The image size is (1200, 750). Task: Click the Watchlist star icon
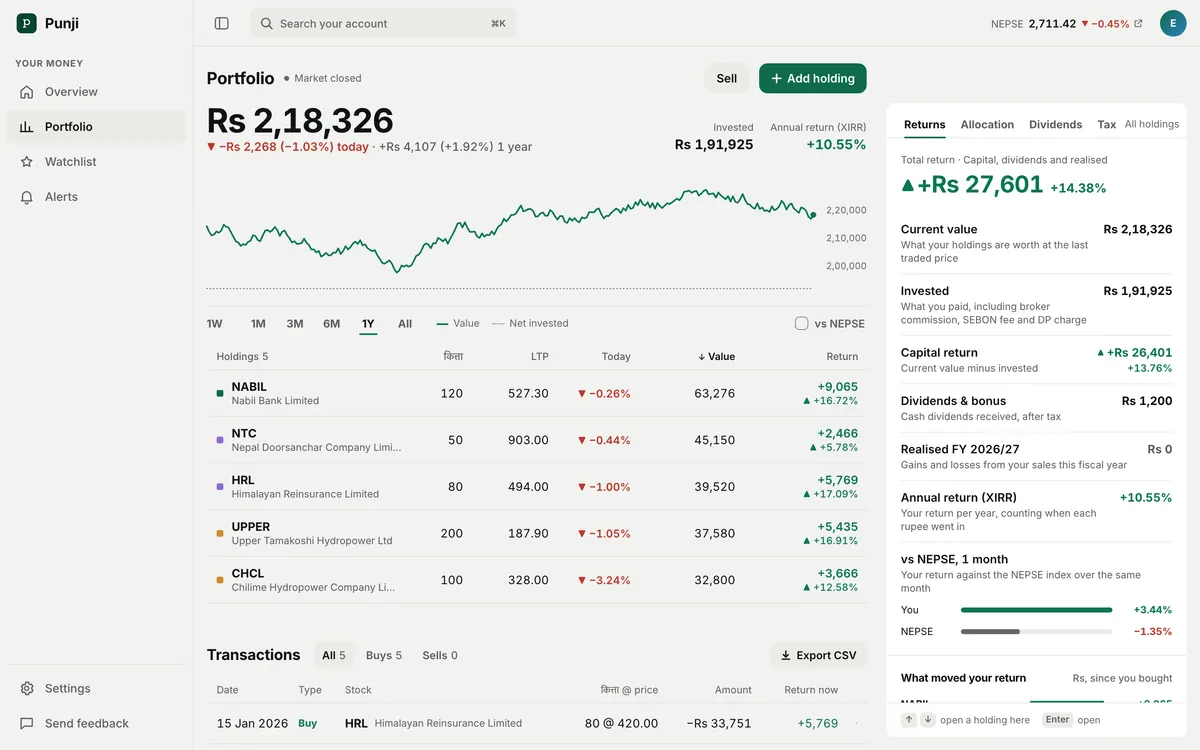pyautogui.click(x=27, y=162)
